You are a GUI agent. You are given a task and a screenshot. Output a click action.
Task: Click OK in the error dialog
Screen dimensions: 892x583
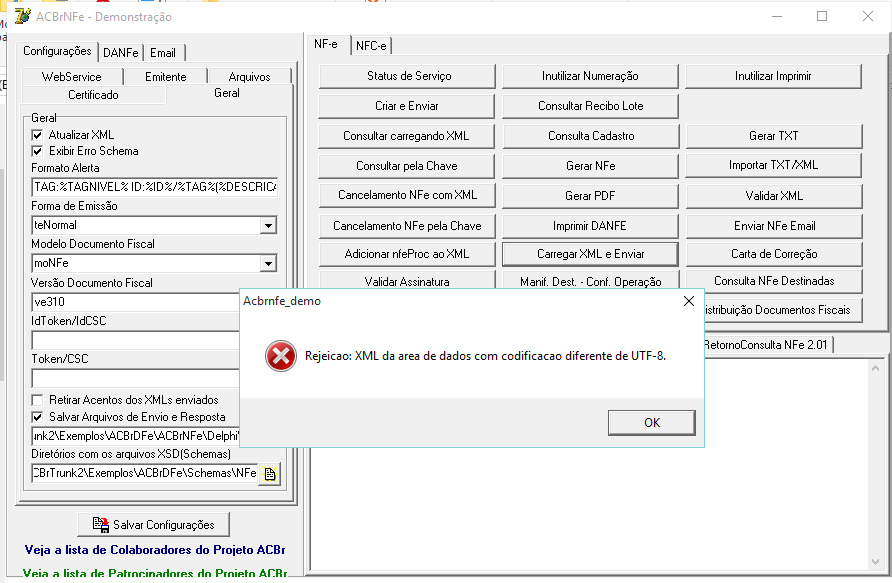652,423
